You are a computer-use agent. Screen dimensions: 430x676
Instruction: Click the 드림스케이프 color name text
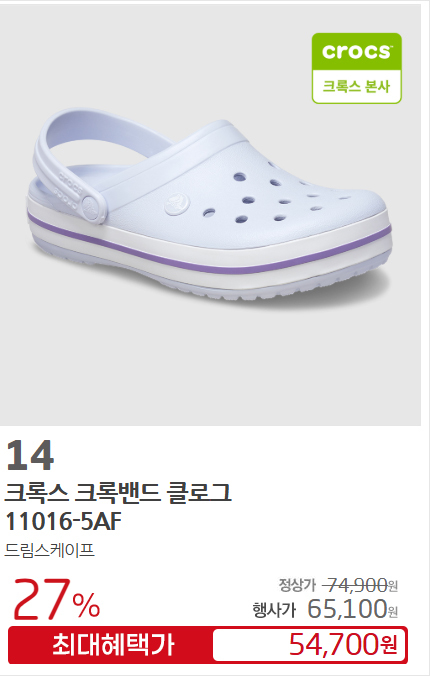click(49, 551)
